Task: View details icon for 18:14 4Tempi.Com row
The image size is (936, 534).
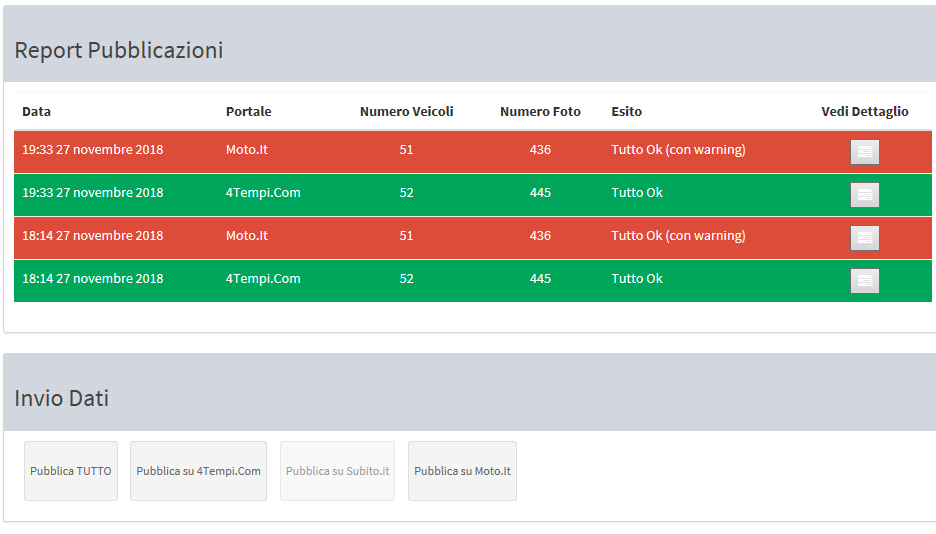Action: tap(864, 280)
